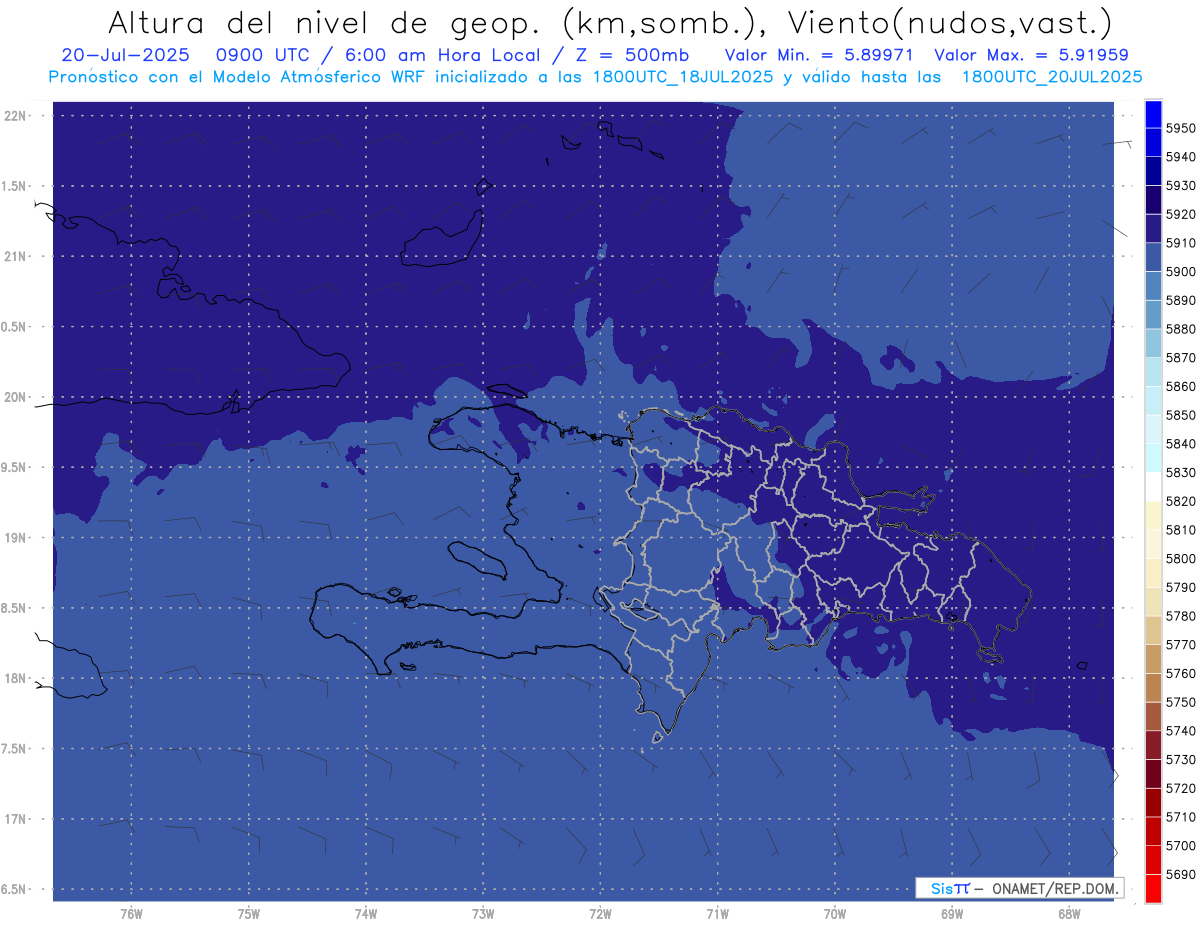Click the '68W' longitude axis label
Screen dimensions: 1200x927
tap(1069, 914)
